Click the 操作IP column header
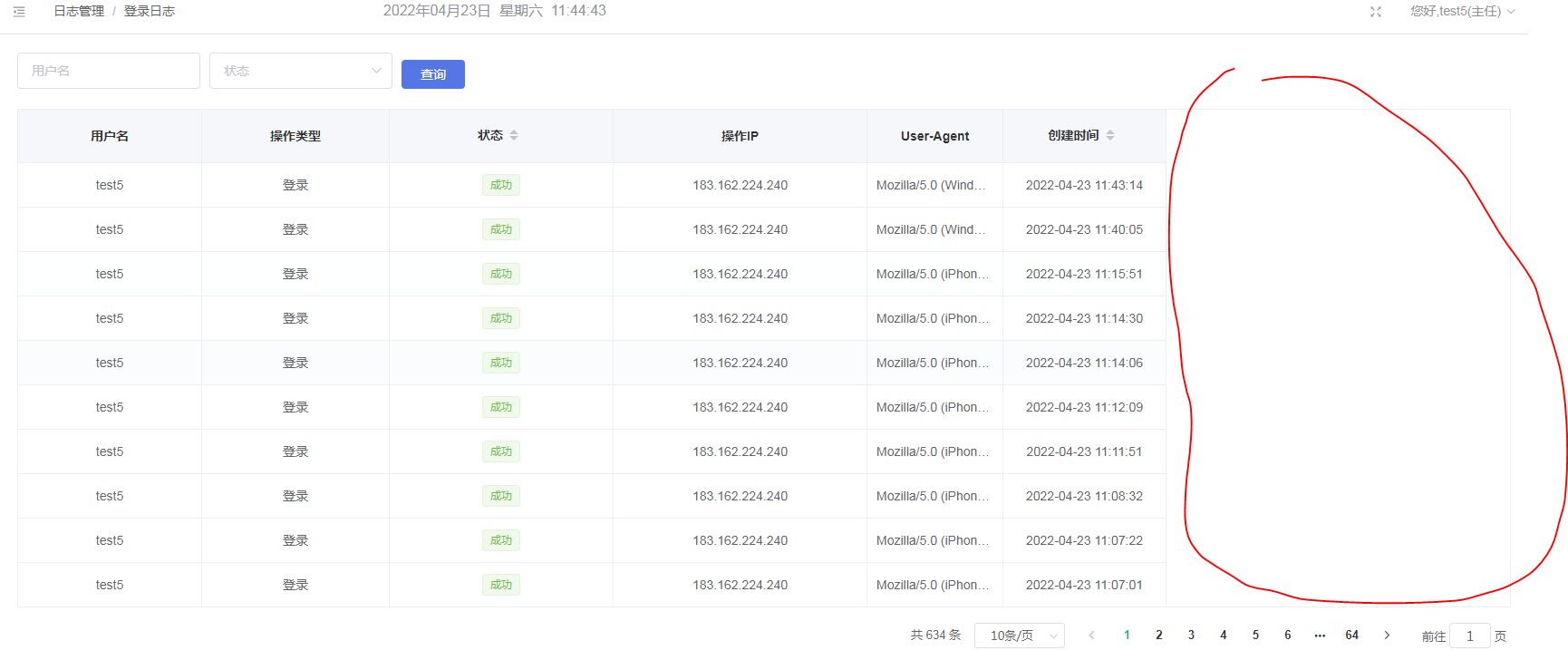Screen dimensions: 1568x650 coord(740,136)
